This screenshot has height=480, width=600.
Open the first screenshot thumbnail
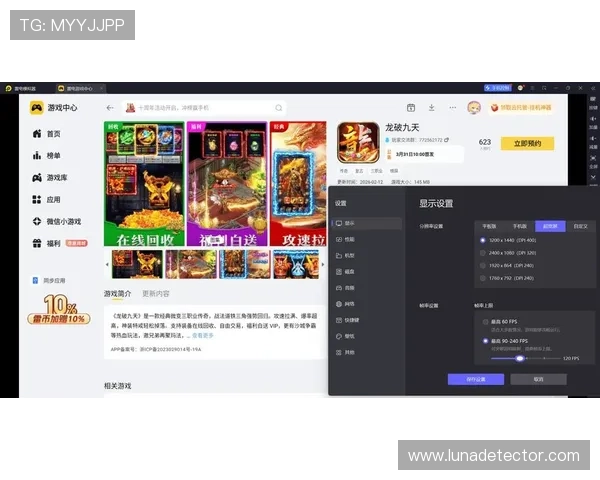tap(137, 264)
